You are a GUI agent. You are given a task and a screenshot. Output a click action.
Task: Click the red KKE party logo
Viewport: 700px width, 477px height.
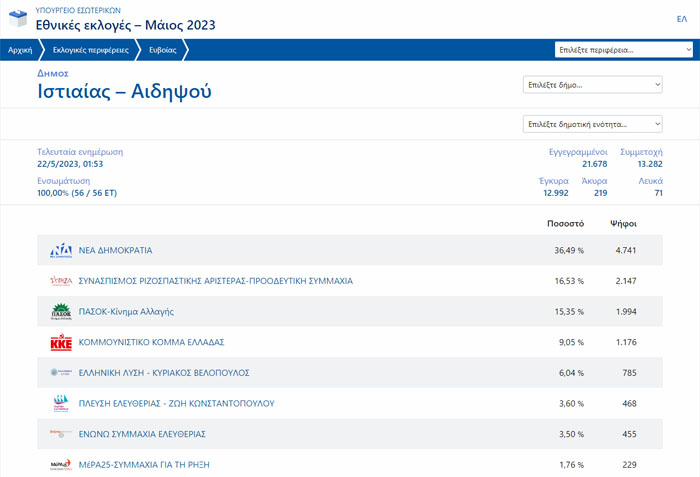point(61,343)
